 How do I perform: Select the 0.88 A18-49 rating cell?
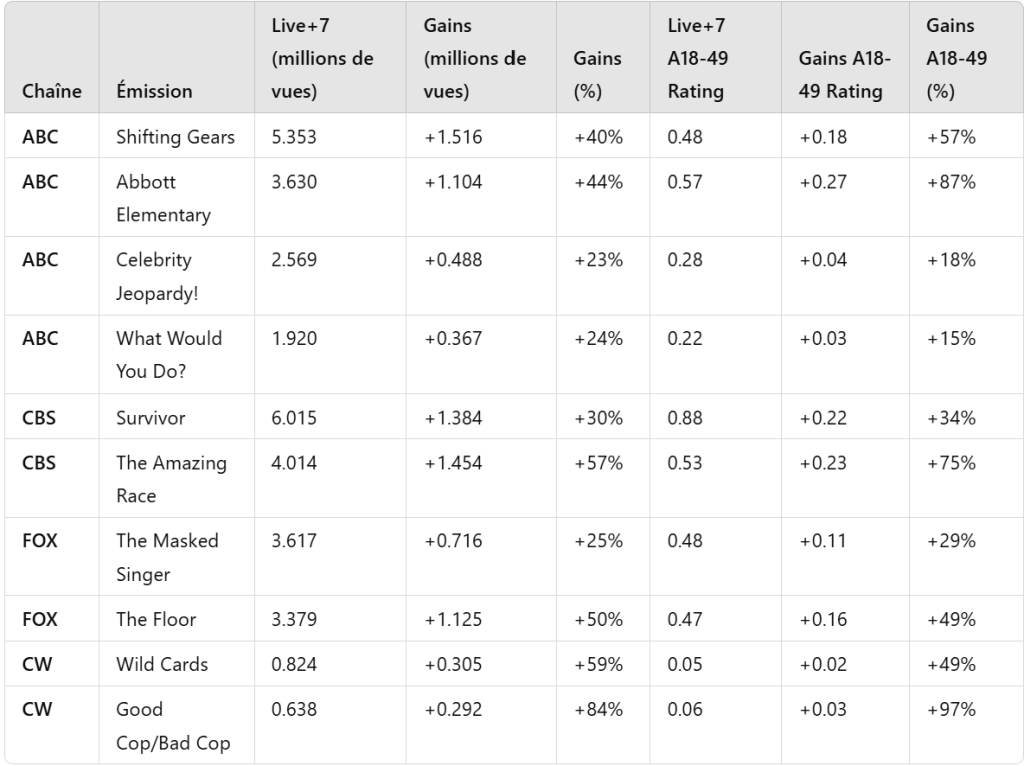pos(684,419)
